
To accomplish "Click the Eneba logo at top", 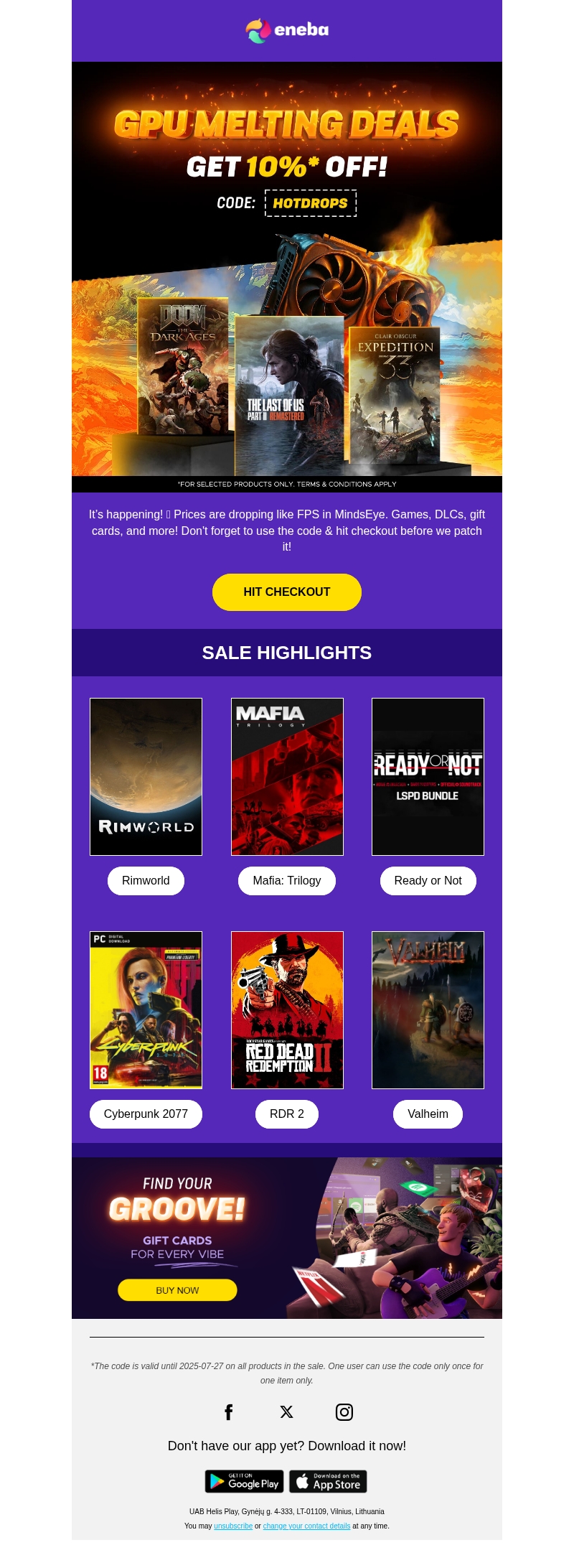I will point(287,30).
